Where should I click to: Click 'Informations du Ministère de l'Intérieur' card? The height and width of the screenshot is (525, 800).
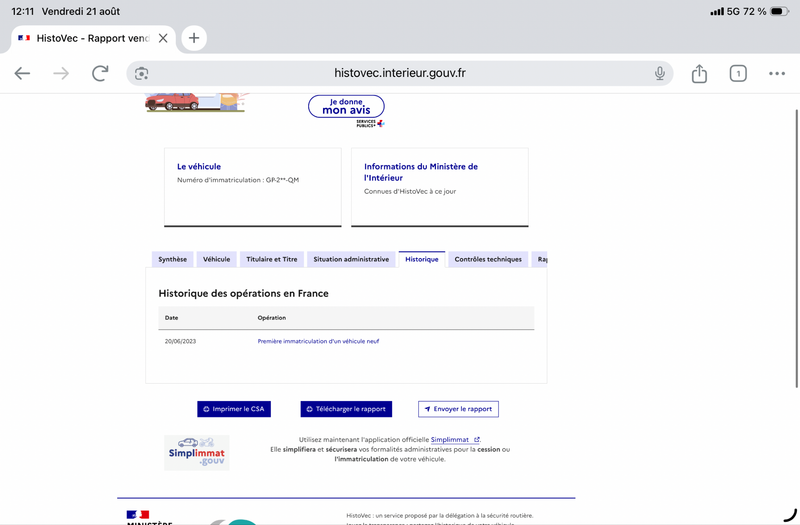[439, 187]
